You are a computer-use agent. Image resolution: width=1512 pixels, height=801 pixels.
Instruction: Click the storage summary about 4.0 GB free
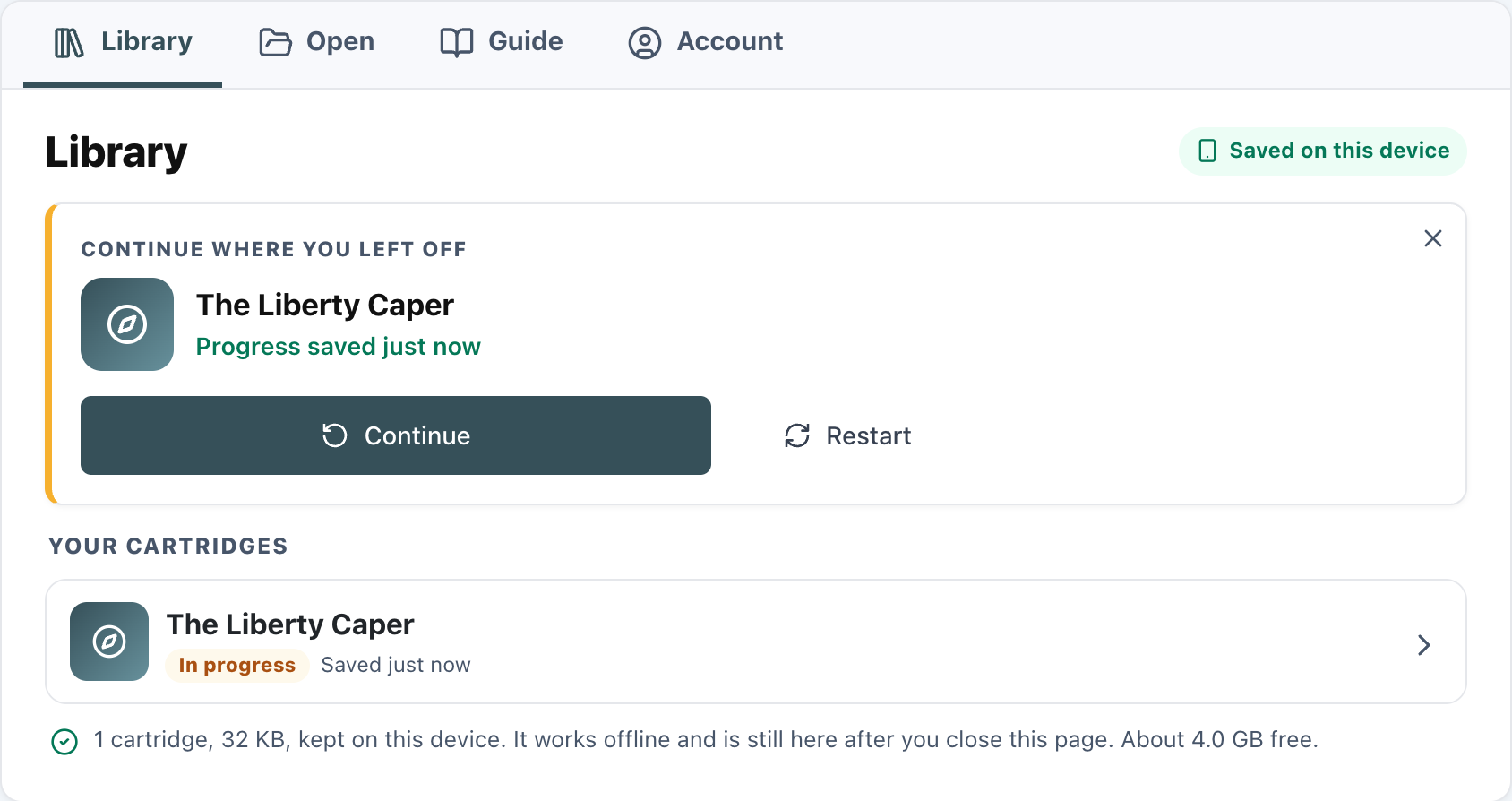[706, 740]
